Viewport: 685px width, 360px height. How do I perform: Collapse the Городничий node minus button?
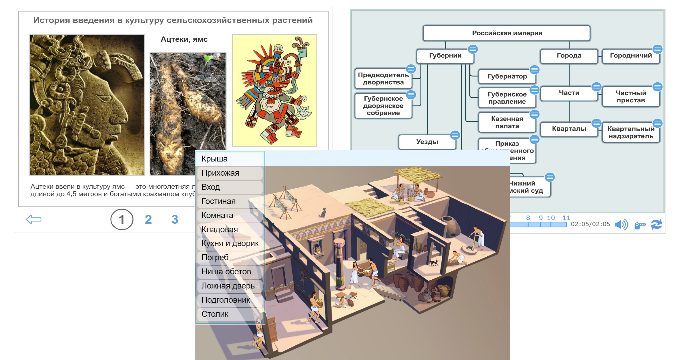click(x=657, y=49)
